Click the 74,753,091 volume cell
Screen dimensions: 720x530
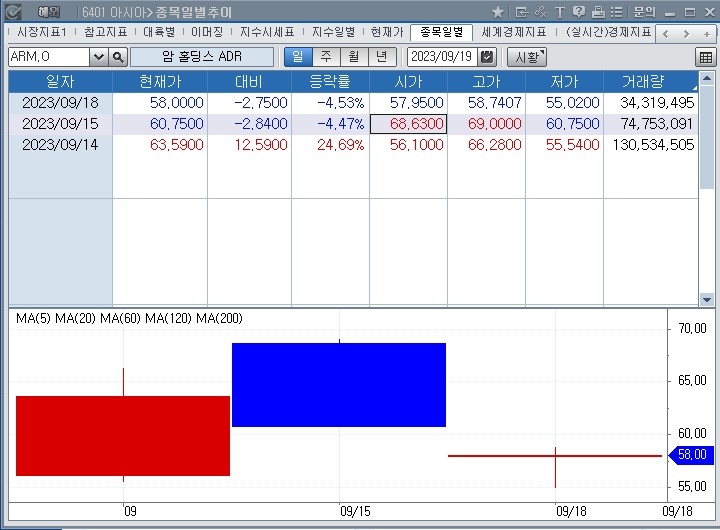click(x=651, y=124)
